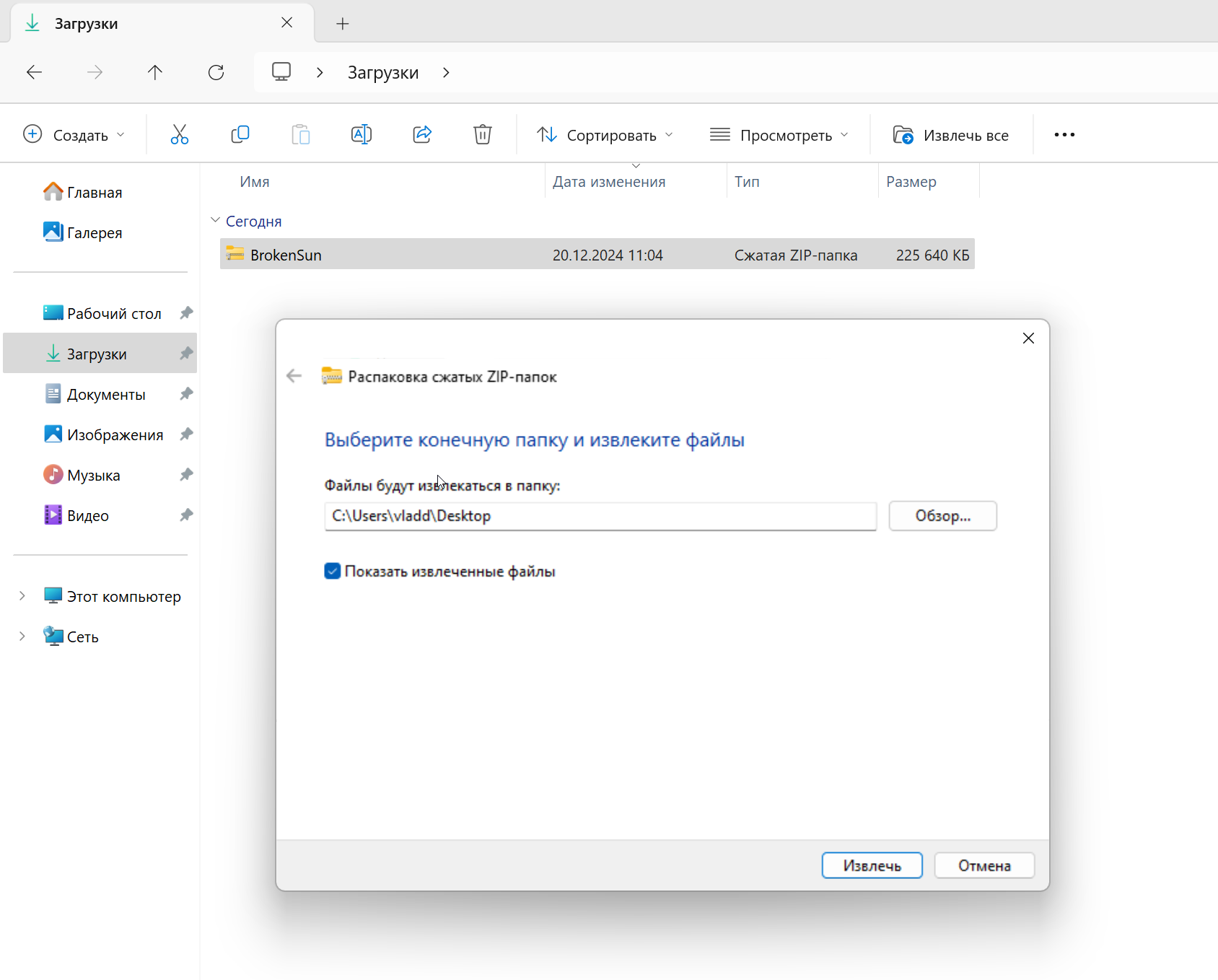Close the ZIP extraction dialog
1218x980 pixels.
coord(1028,338)
